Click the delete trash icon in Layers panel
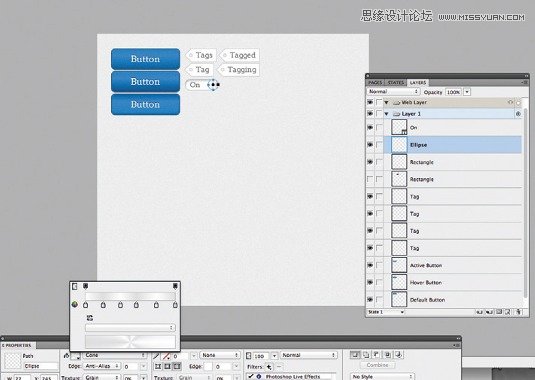This screenshot has height=380, width=535. tap(518, 312)
